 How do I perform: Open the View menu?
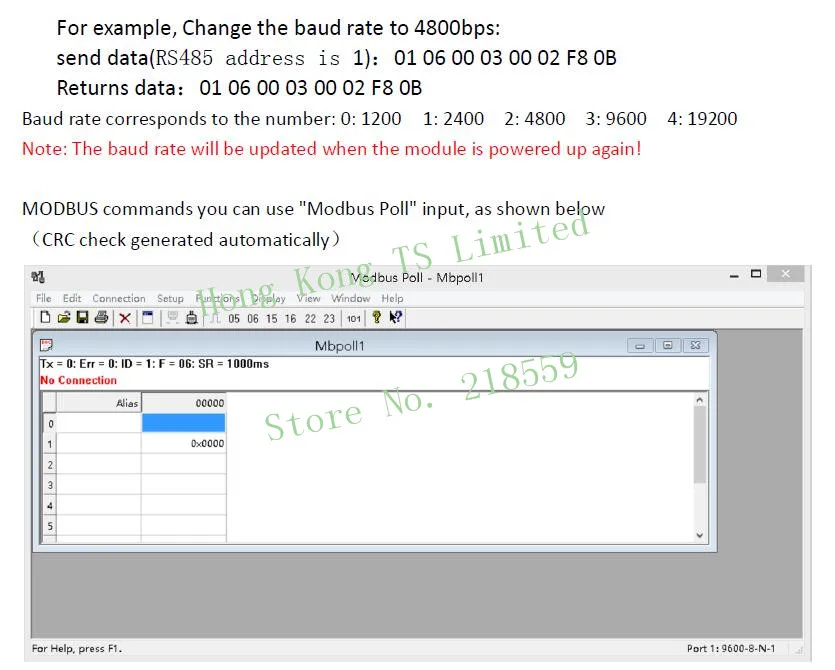click(x=308, y=298)
